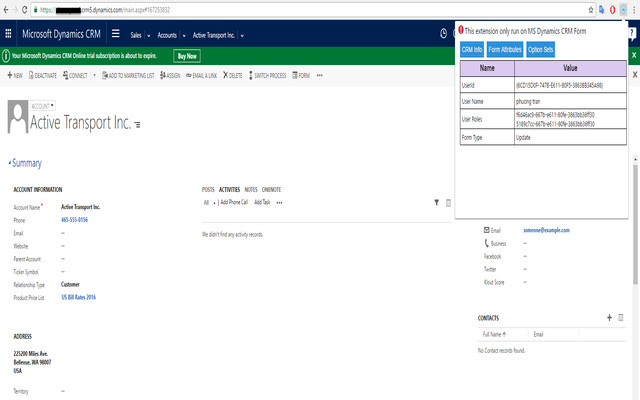The height and width of the screenshot is (400, 640).
Task: Click SWITCH PROCESS command
Action: pos(268,76)
